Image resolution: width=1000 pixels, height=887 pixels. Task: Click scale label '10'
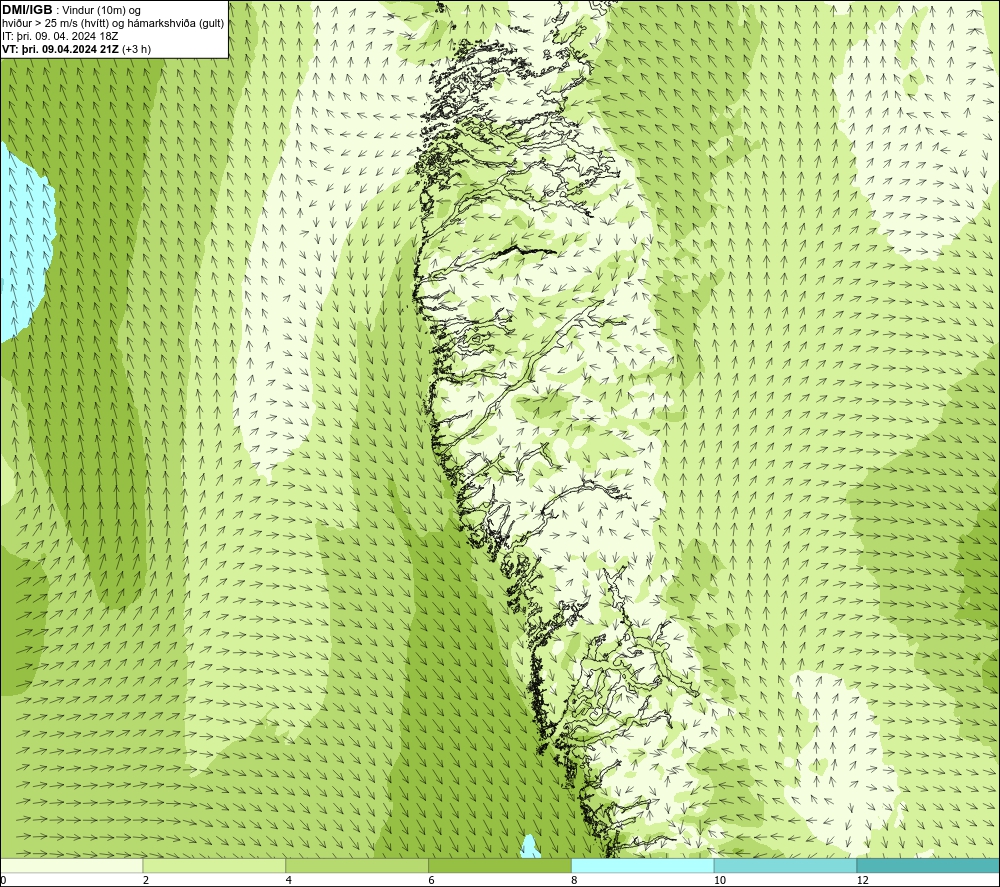point(719,880)
